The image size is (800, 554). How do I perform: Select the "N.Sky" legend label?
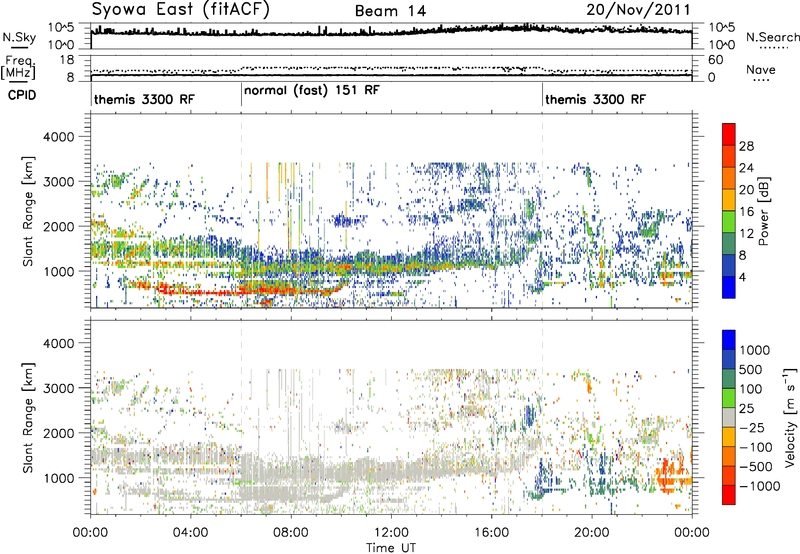(19, 38)
